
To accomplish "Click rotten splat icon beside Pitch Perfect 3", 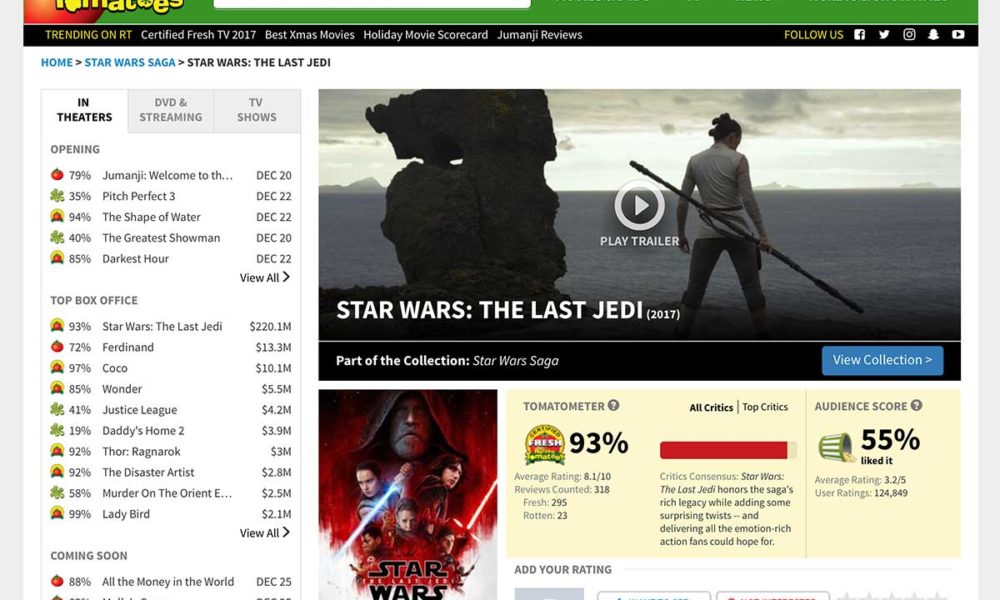I will (57, 195).
